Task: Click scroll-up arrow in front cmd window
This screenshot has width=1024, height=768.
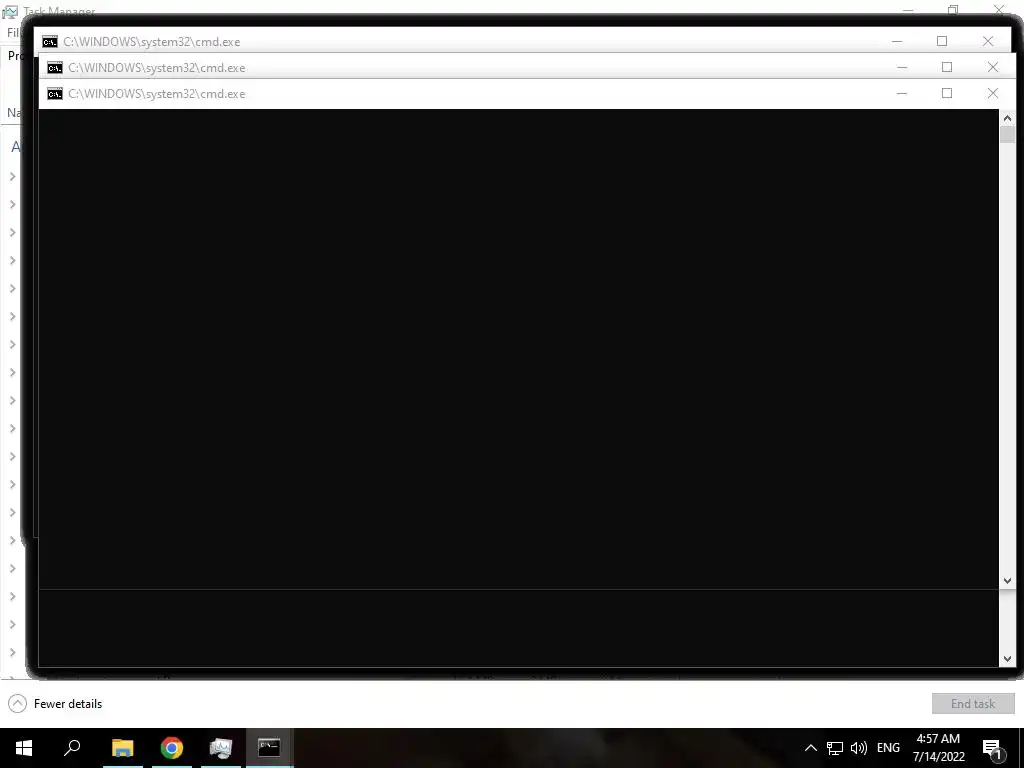Action: tap(1007, 118)
